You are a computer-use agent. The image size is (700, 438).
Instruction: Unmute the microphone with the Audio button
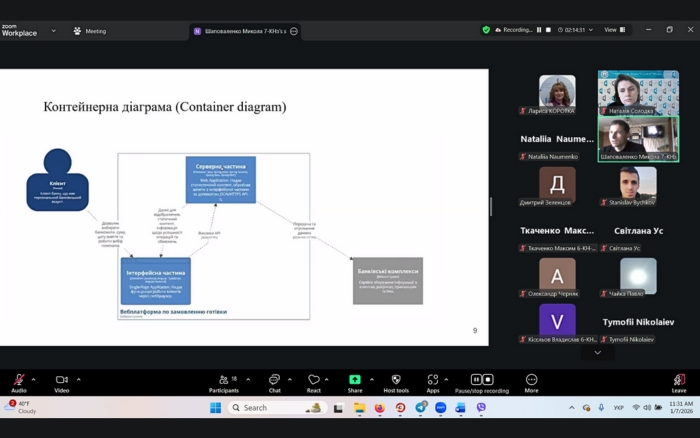[x=18, y=381]
